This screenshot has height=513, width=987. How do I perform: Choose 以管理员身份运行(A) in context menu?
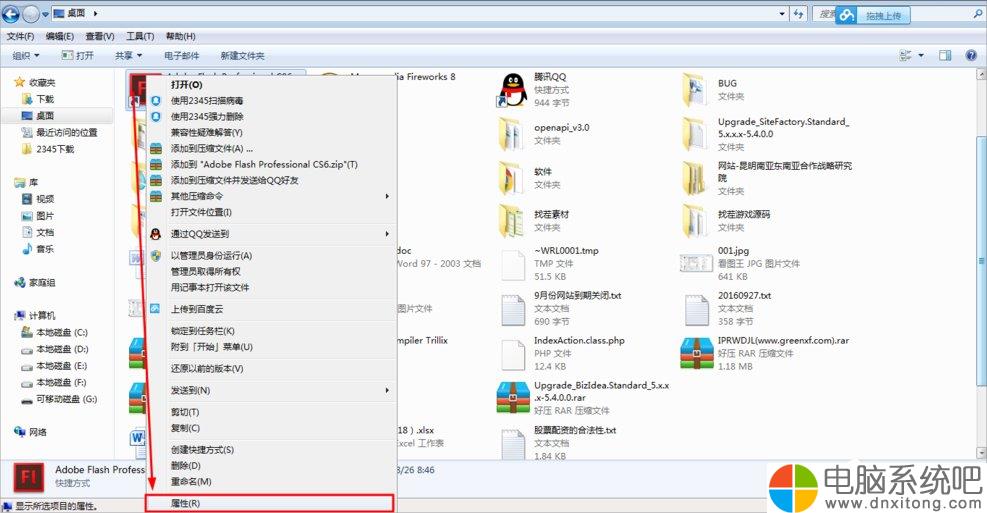(271, 256)
